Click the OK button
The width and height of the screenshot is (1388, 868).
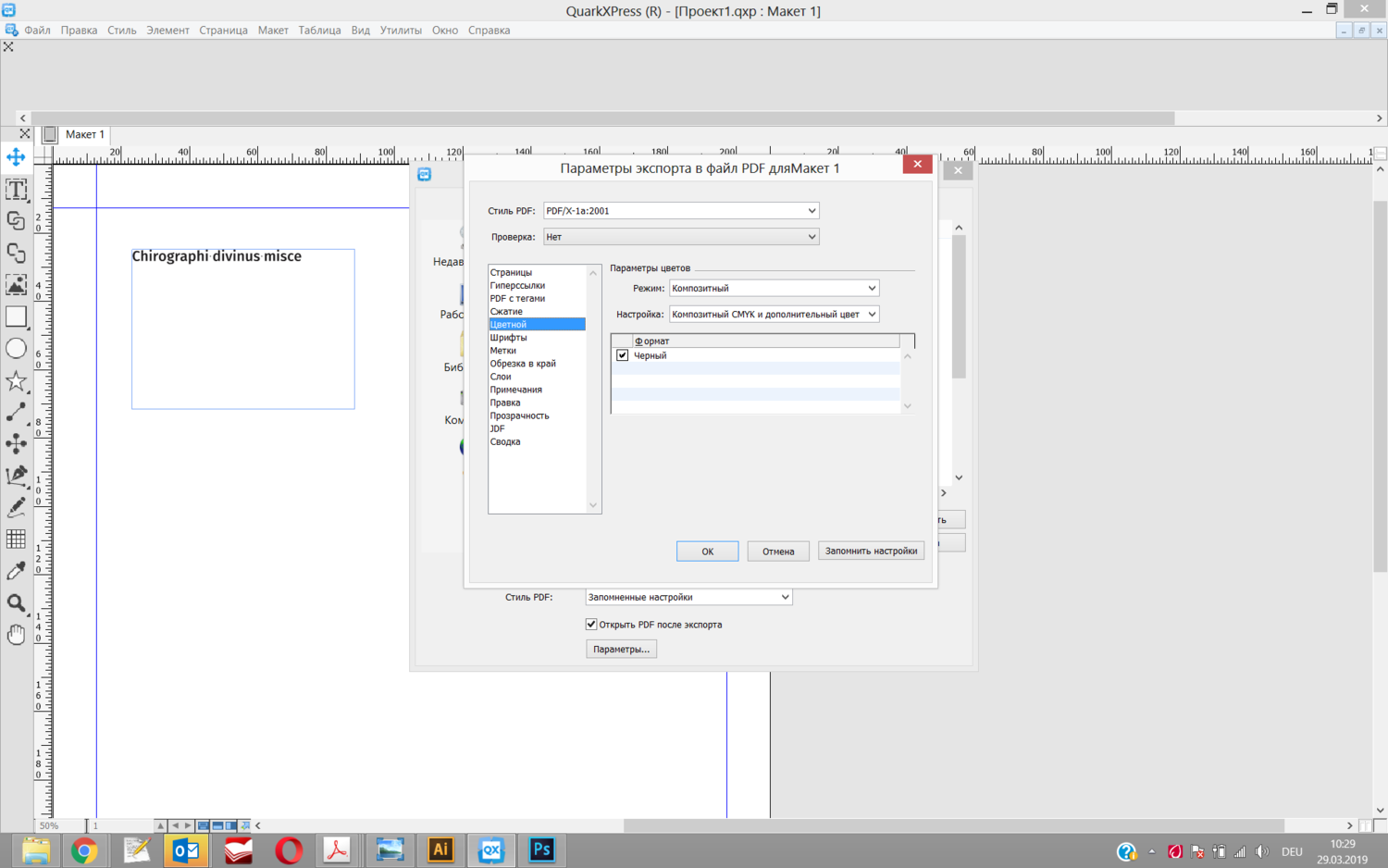point(707,552)
